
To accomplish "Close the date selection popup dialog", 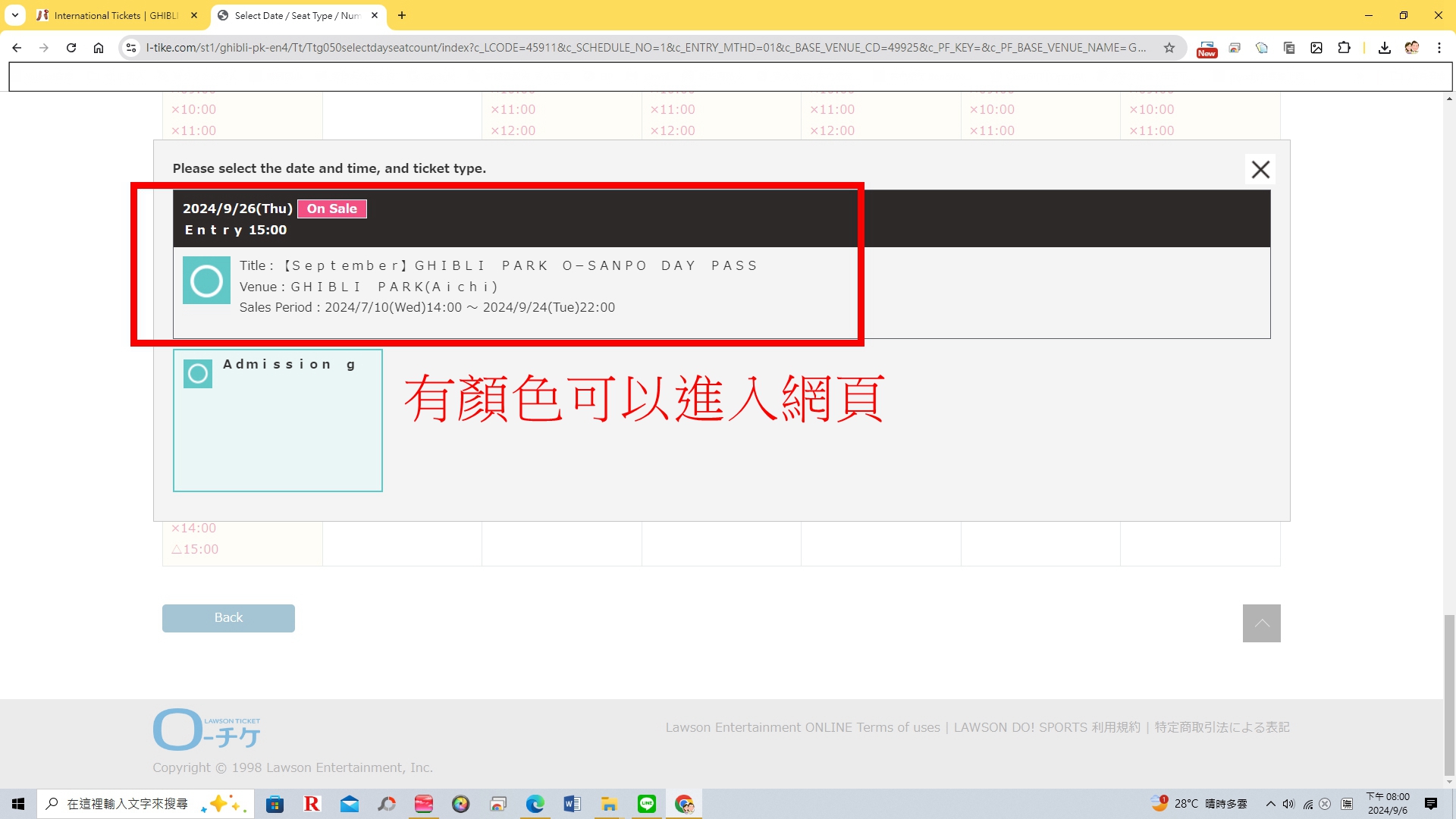I will tap(1261, 169).
